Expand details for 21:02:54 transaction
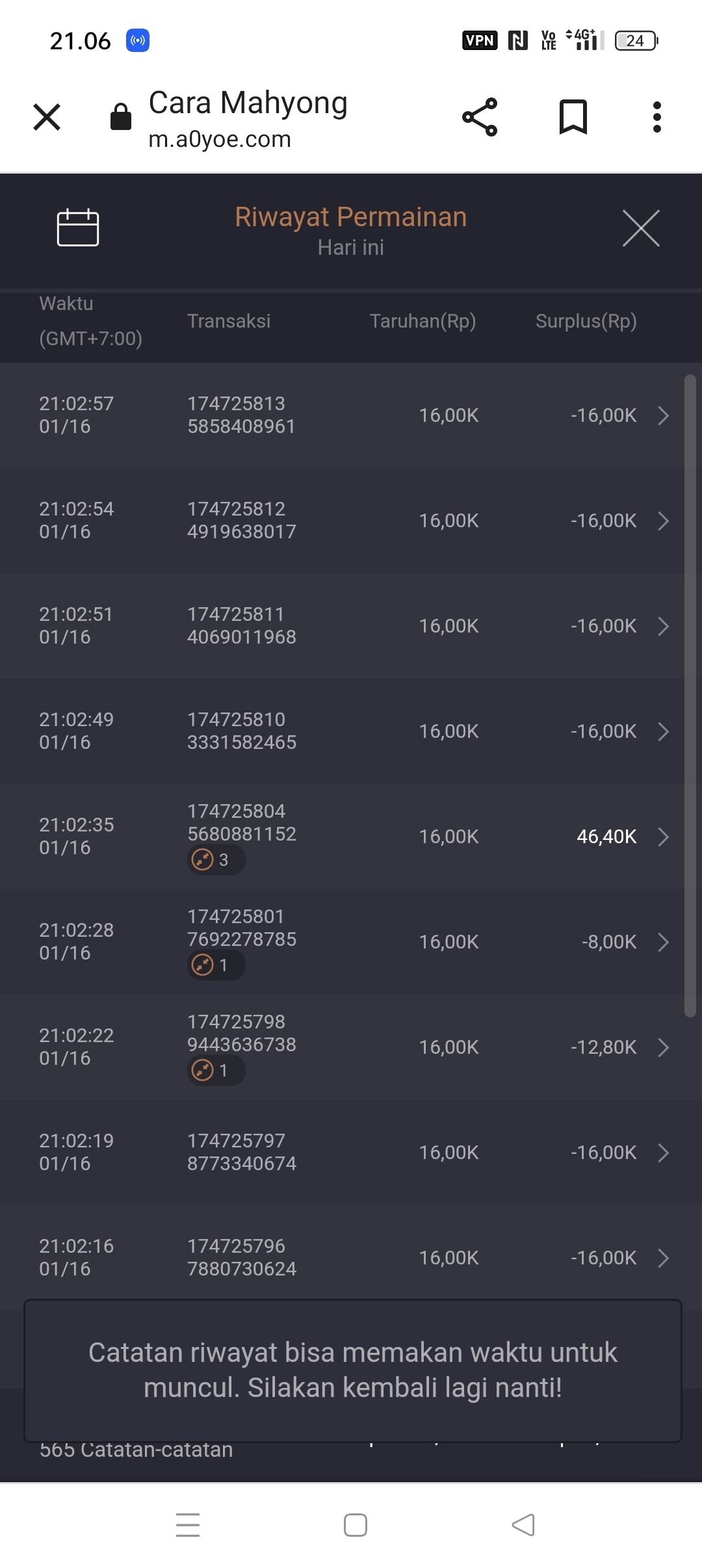702x1568 pixels. (662, 521)
